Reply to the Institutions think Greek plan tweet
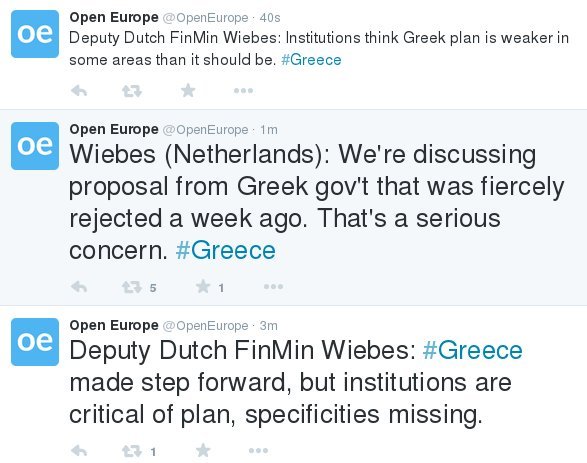587x463 pixels. coord(79,91)
